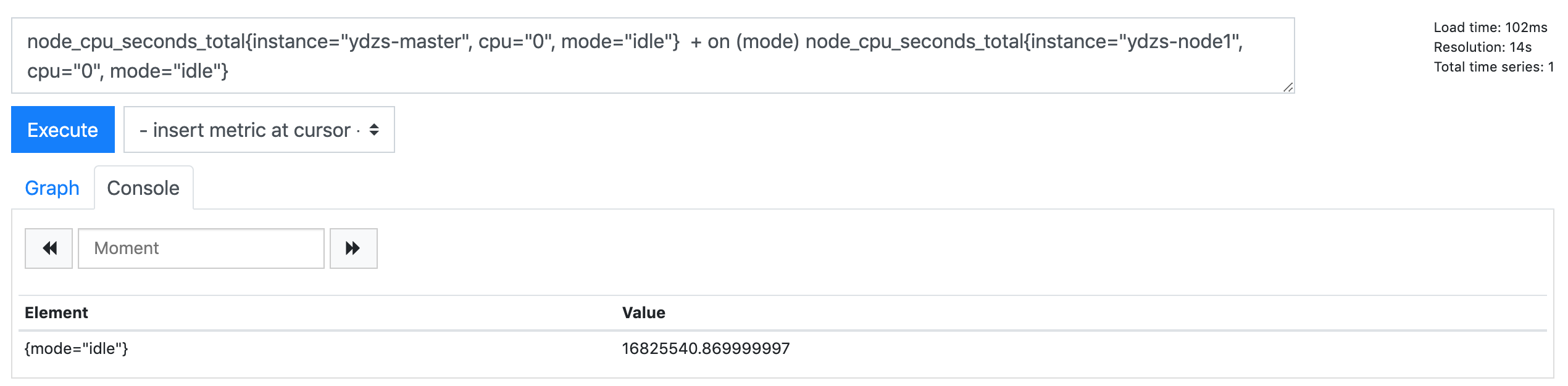The width and height of the screenshot is (1568, 386).
Task: Open the up-down arrows of metric selector
Action: click(x=374, y=129)
